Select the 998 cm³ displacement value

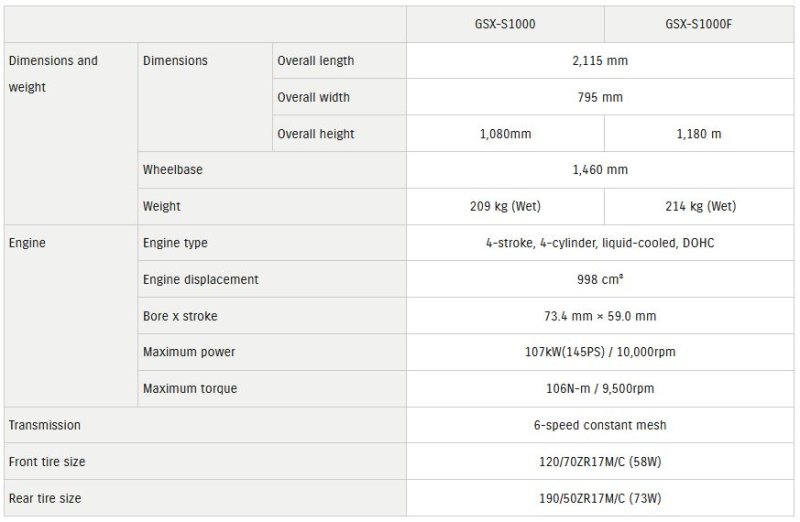click(601, 279)
